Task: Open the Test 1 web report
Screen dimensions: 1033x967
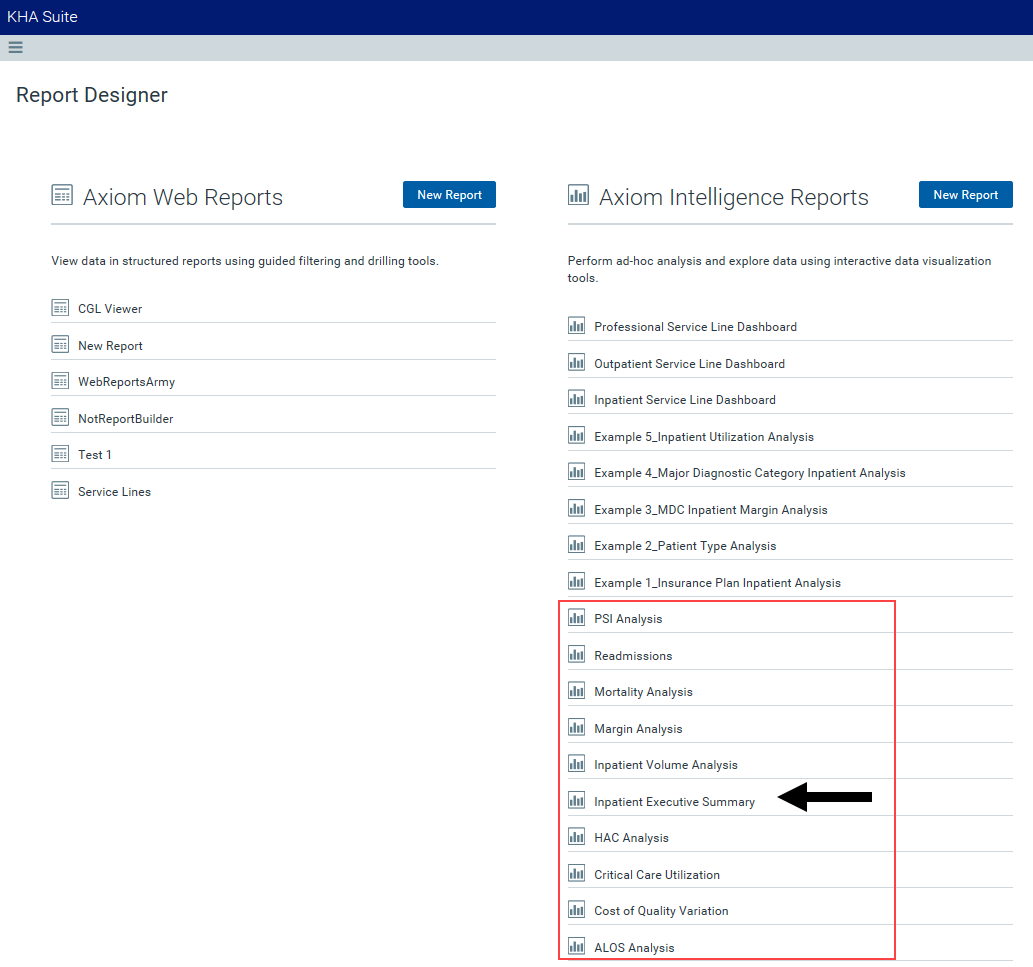Action: coord(95,455)
